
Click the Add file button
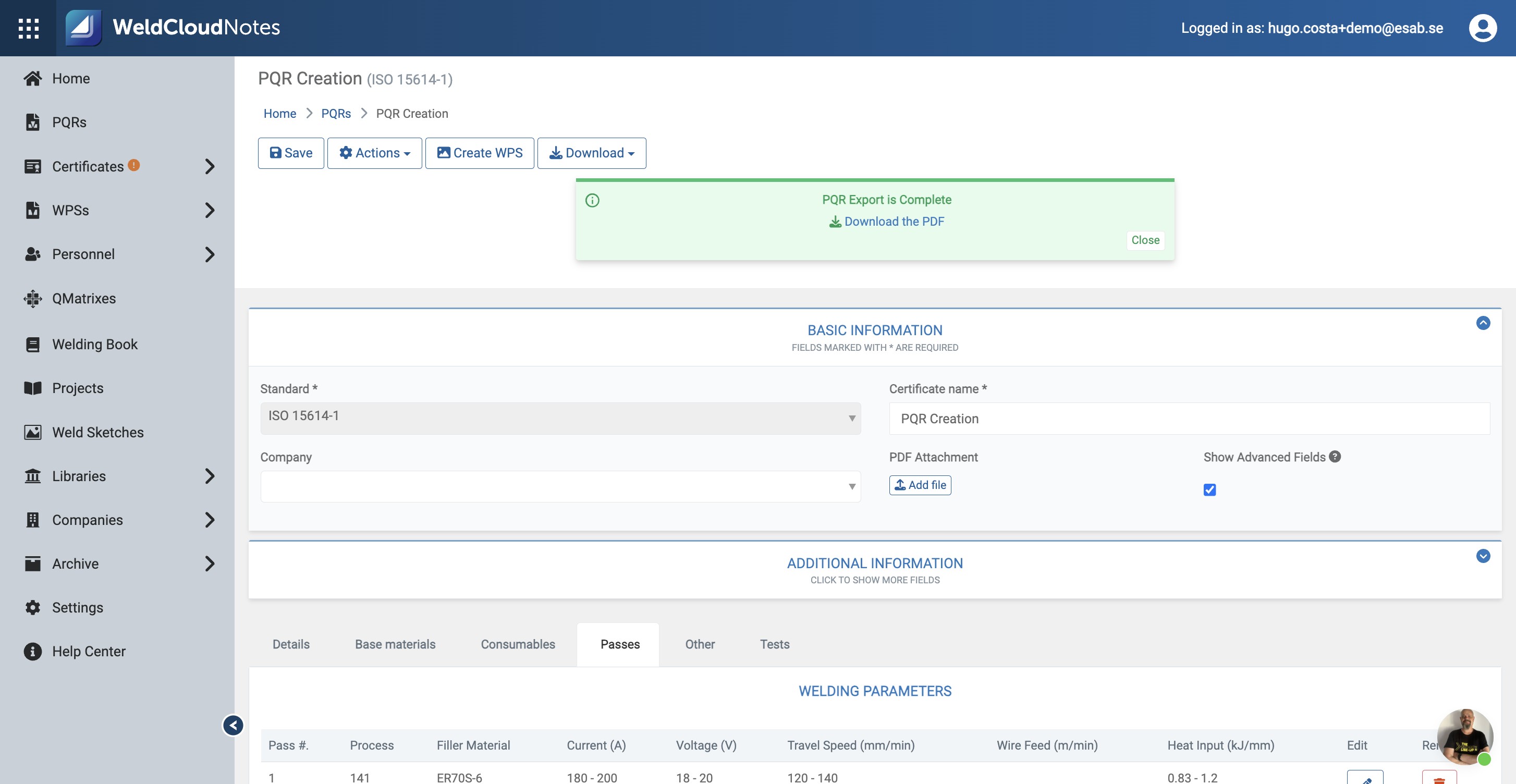[920, 486]
